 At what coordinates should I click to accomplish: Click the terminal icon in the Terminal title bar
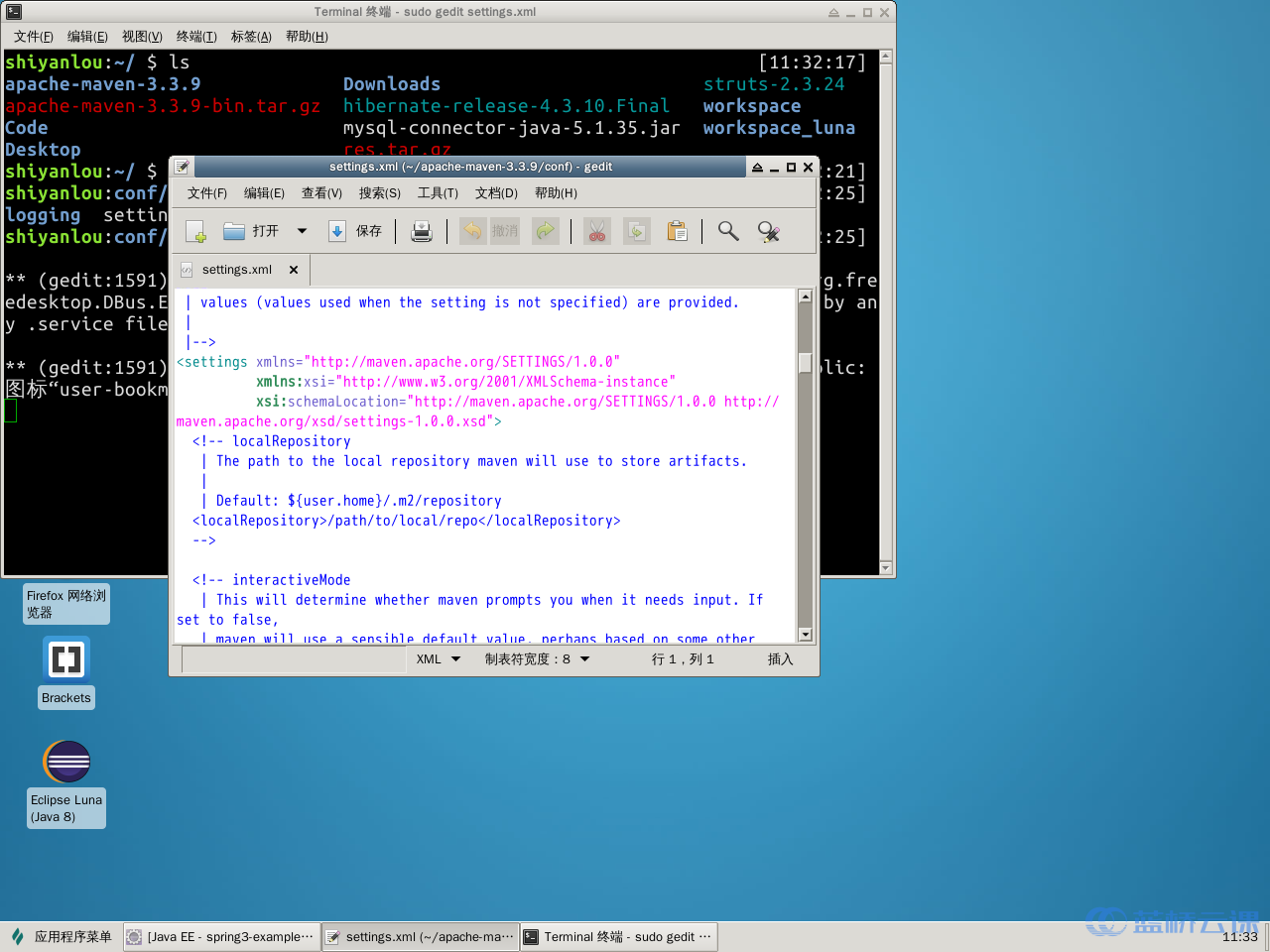(x=14, y=12)
